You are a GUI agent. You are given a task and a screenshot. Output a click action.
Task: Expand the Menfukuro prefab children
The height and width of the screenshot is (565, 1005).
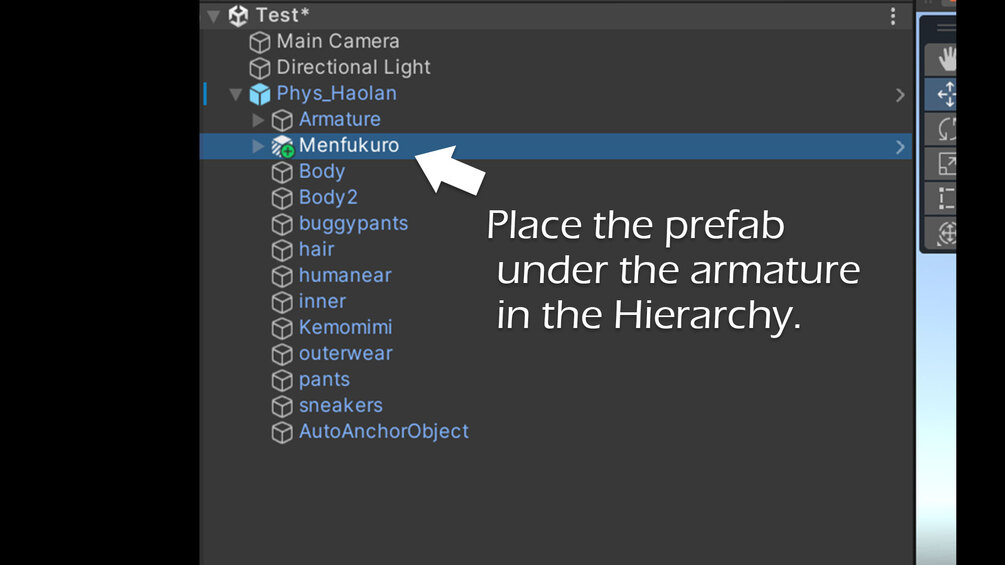(x=258, y=146)
